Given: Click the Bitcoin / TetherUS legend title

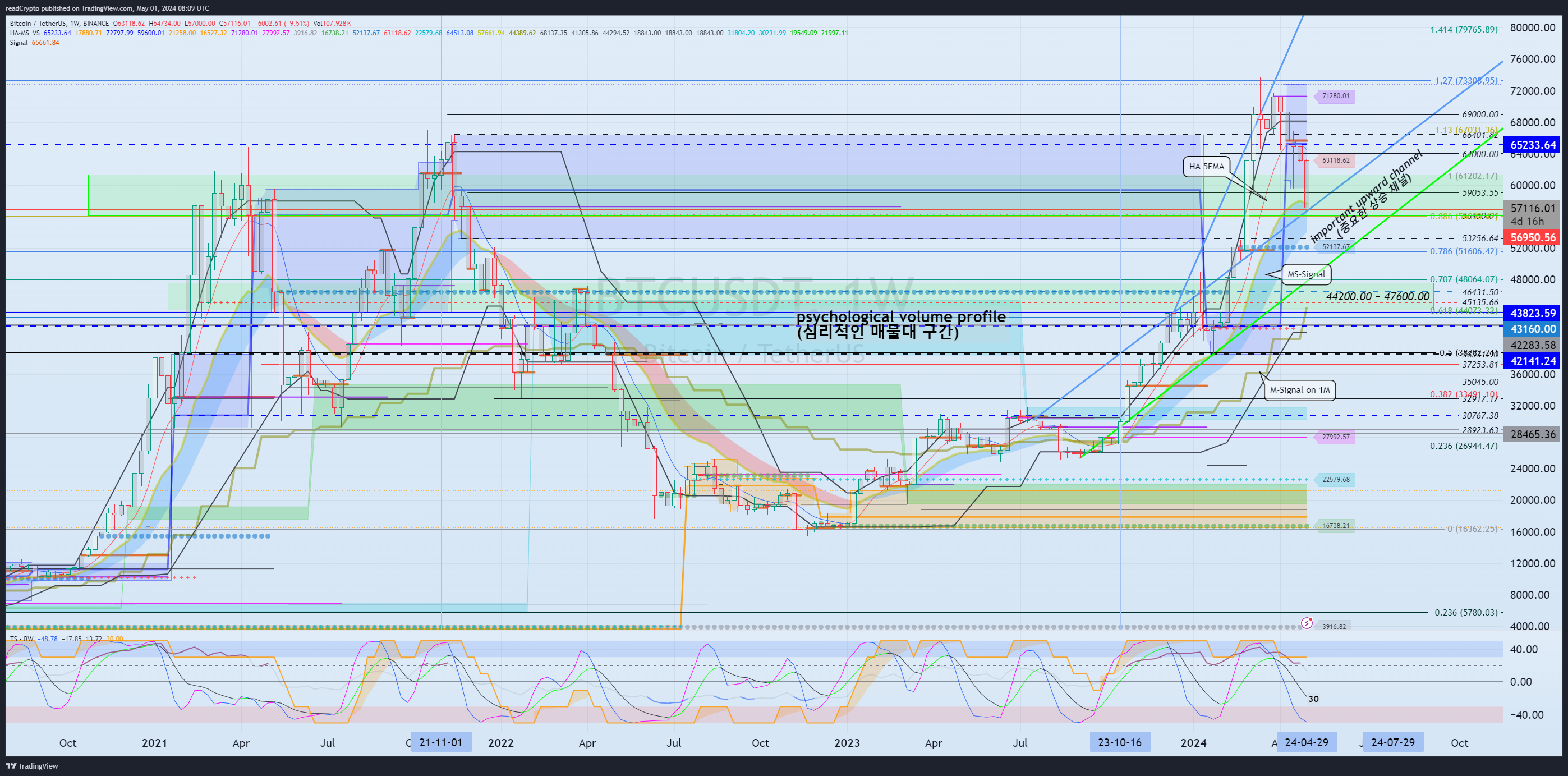Looking at the screenshot, I should (x=59, y=24).
